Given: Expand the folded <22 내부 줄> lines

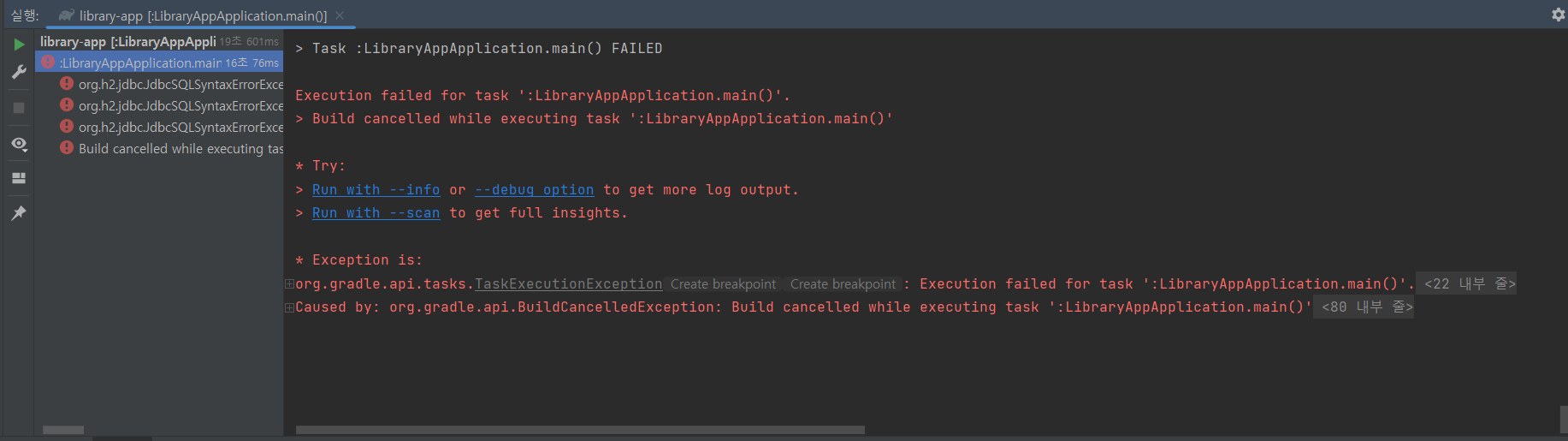Looking at the screenshot, I should tap(1466, 283).
